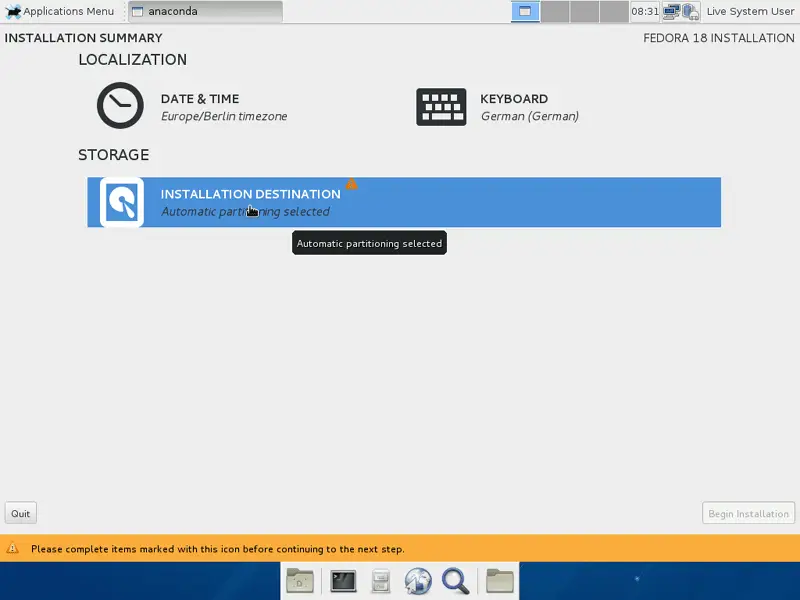Open the Date & Time clock icon
This screenshot has height=600, width=800.
pos(120,106)
